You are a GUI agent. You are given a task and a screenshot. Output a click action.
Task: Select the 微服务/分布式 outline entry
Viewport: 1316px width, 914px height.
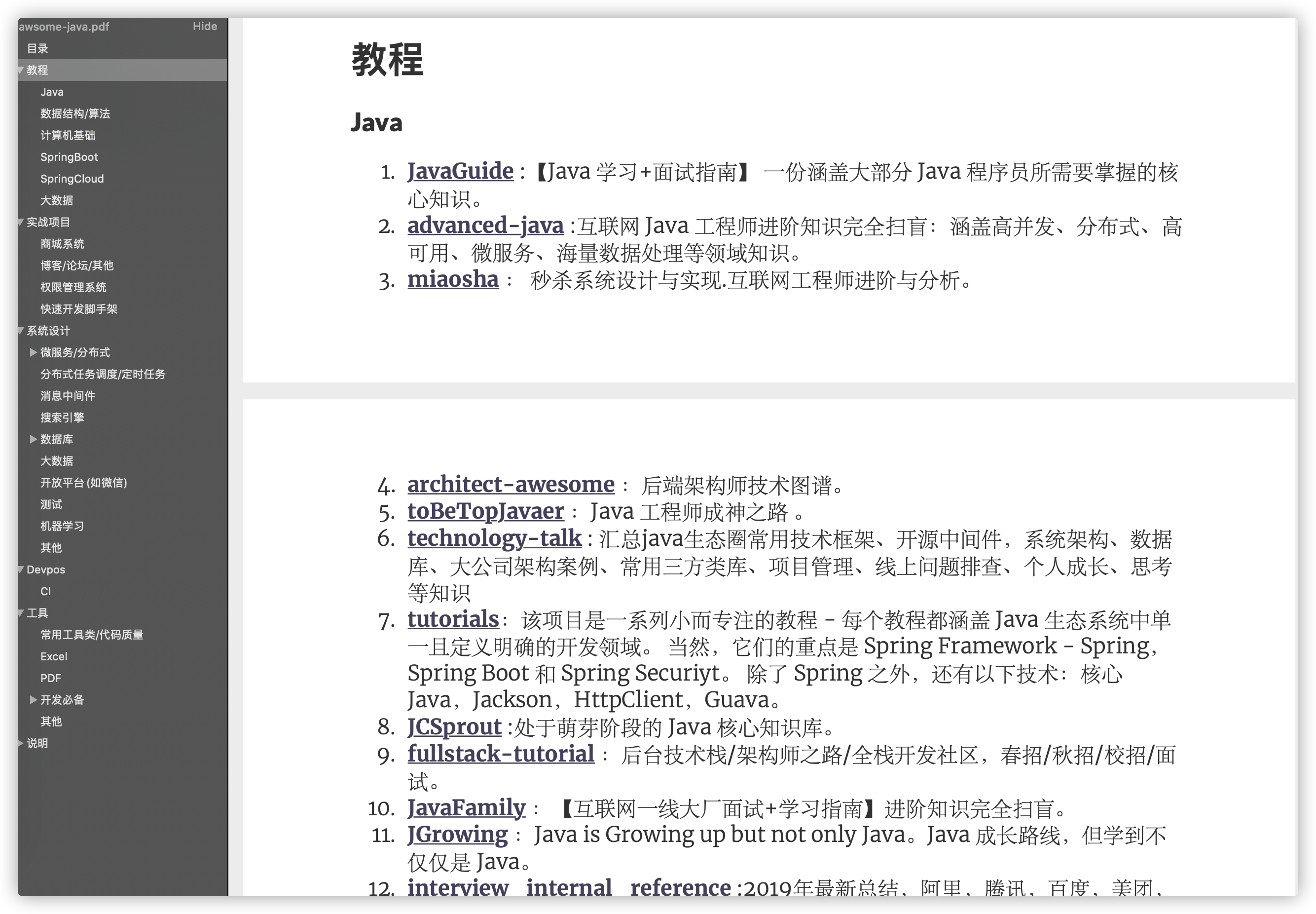[x=75, y=353]
